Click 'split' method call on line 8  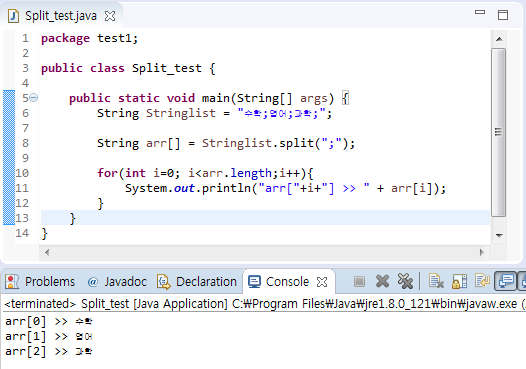(x=297, y=143)
